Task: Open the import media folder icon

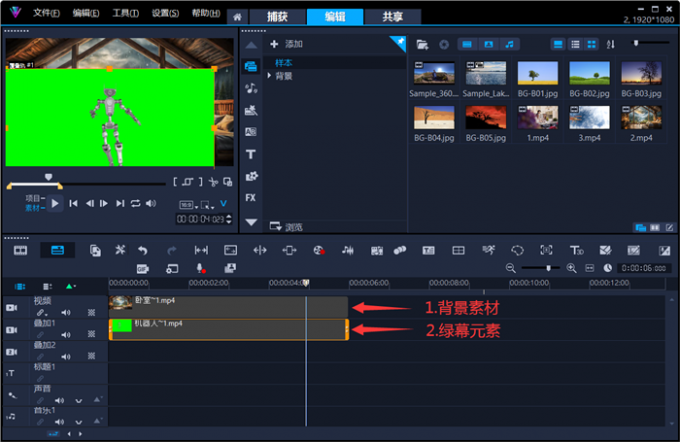Action: [x=422, y=44]
